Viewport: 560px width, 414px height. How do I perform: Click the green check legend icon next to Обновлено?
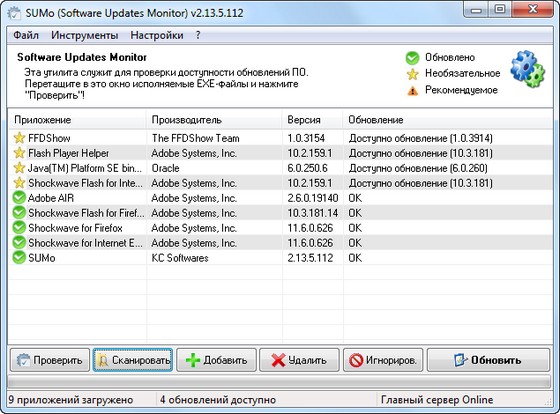point(412,58)
